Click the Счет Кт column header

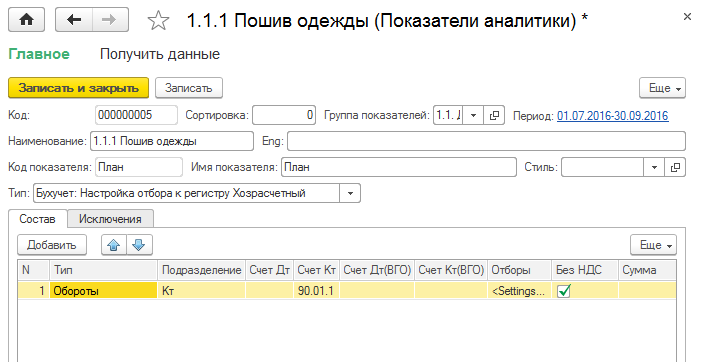(x=317, y=270)
